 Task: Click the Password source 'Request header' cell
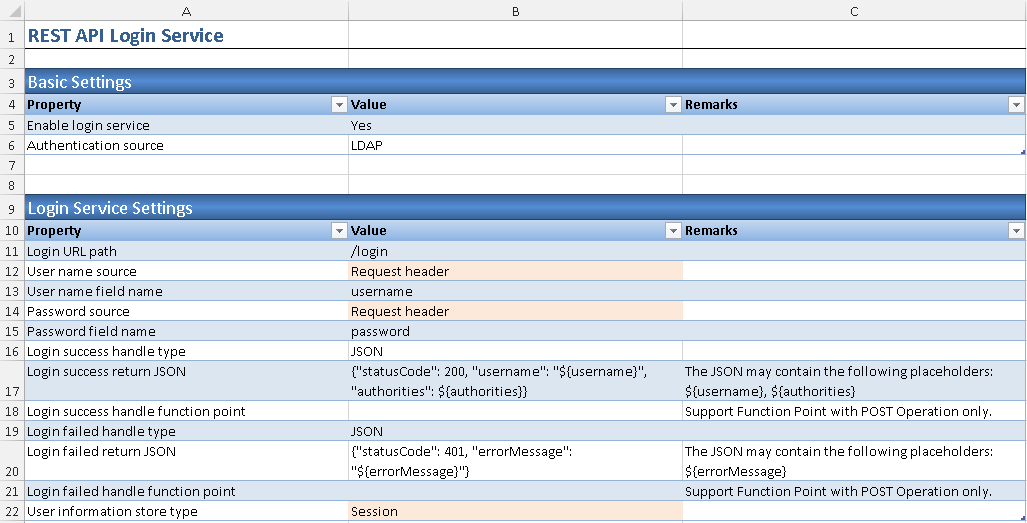click(515, 311)
